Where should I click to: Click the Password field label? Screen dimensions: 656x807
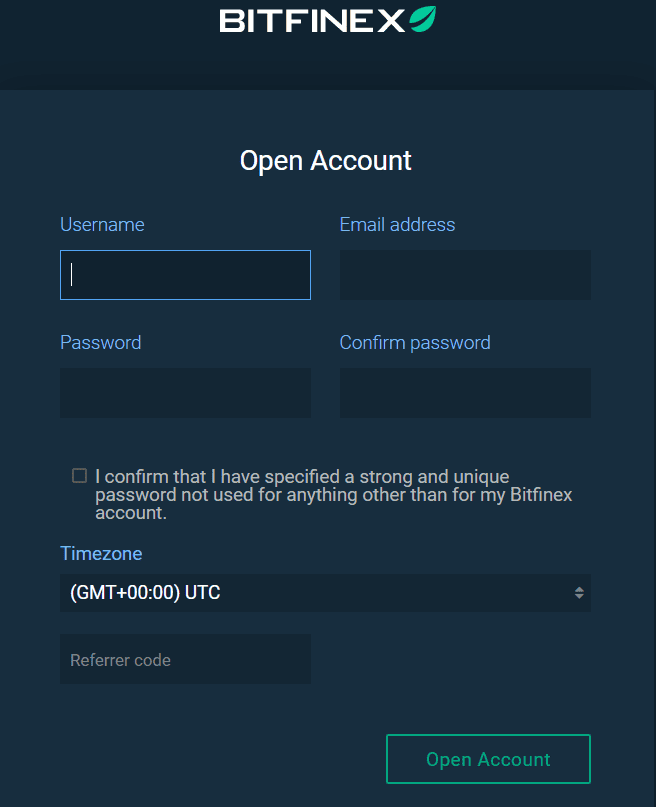point(100,342)
